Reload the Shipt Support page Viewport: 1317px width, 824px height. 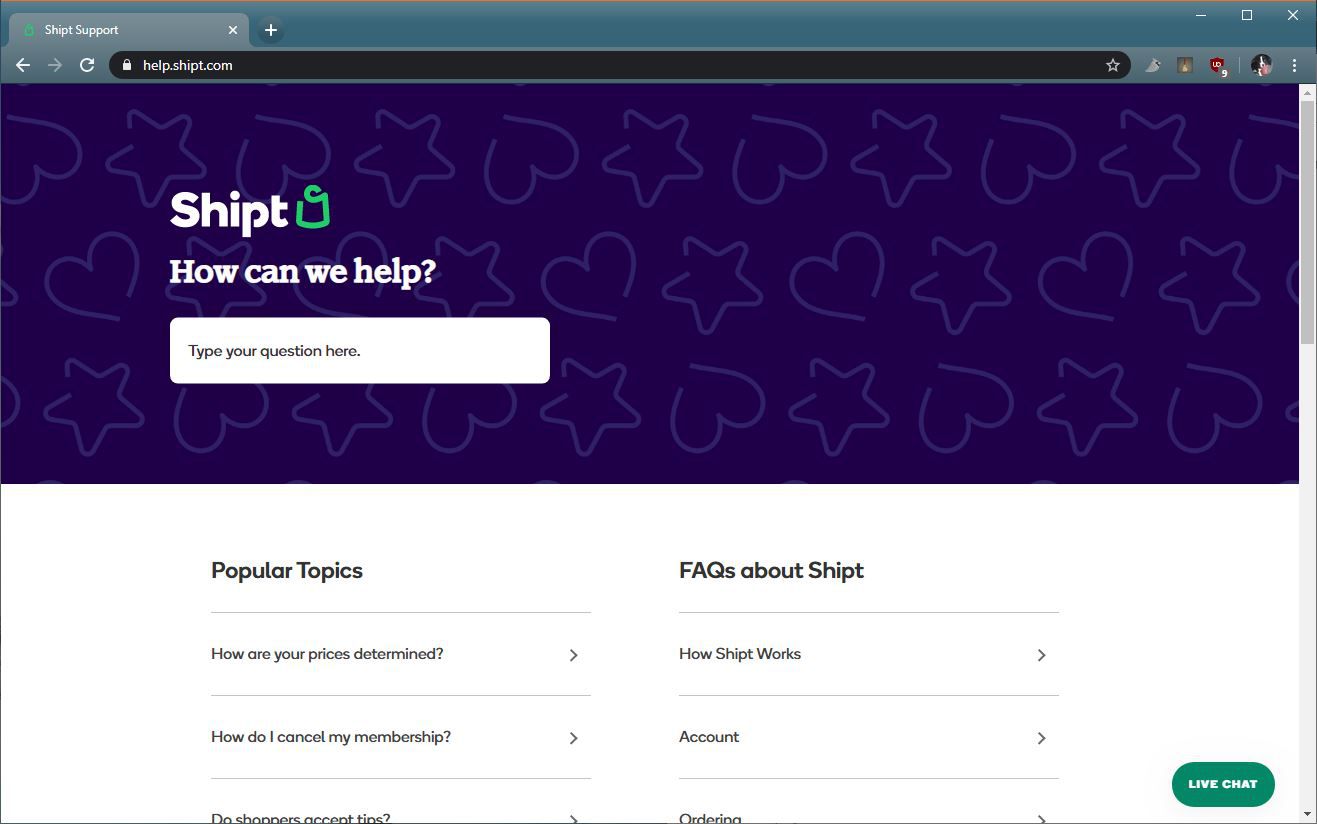[x=87, y=65]
